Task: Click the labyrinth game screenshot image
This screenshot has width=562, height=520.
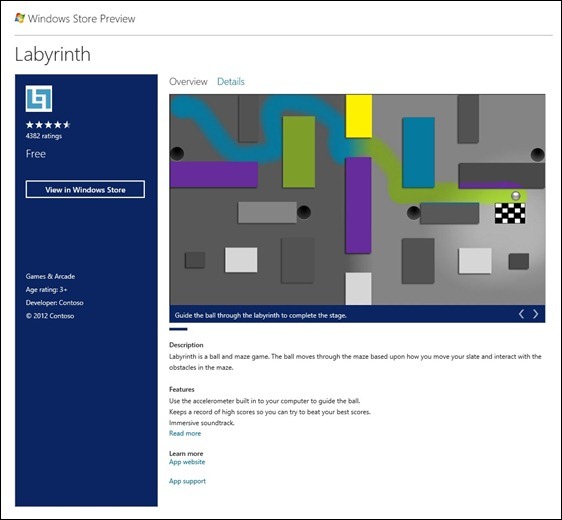Action: (357, 200)
